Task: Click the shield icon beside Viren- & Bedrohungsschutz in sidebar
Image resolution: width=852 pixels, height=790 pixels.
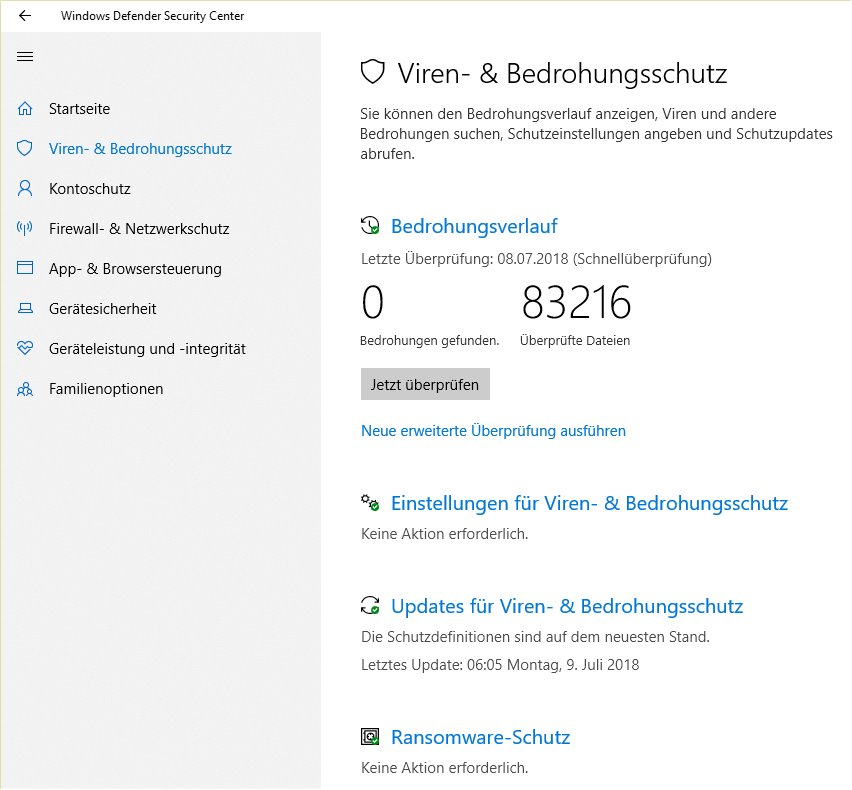Action: pyautogui.click(x=25, y=148)
